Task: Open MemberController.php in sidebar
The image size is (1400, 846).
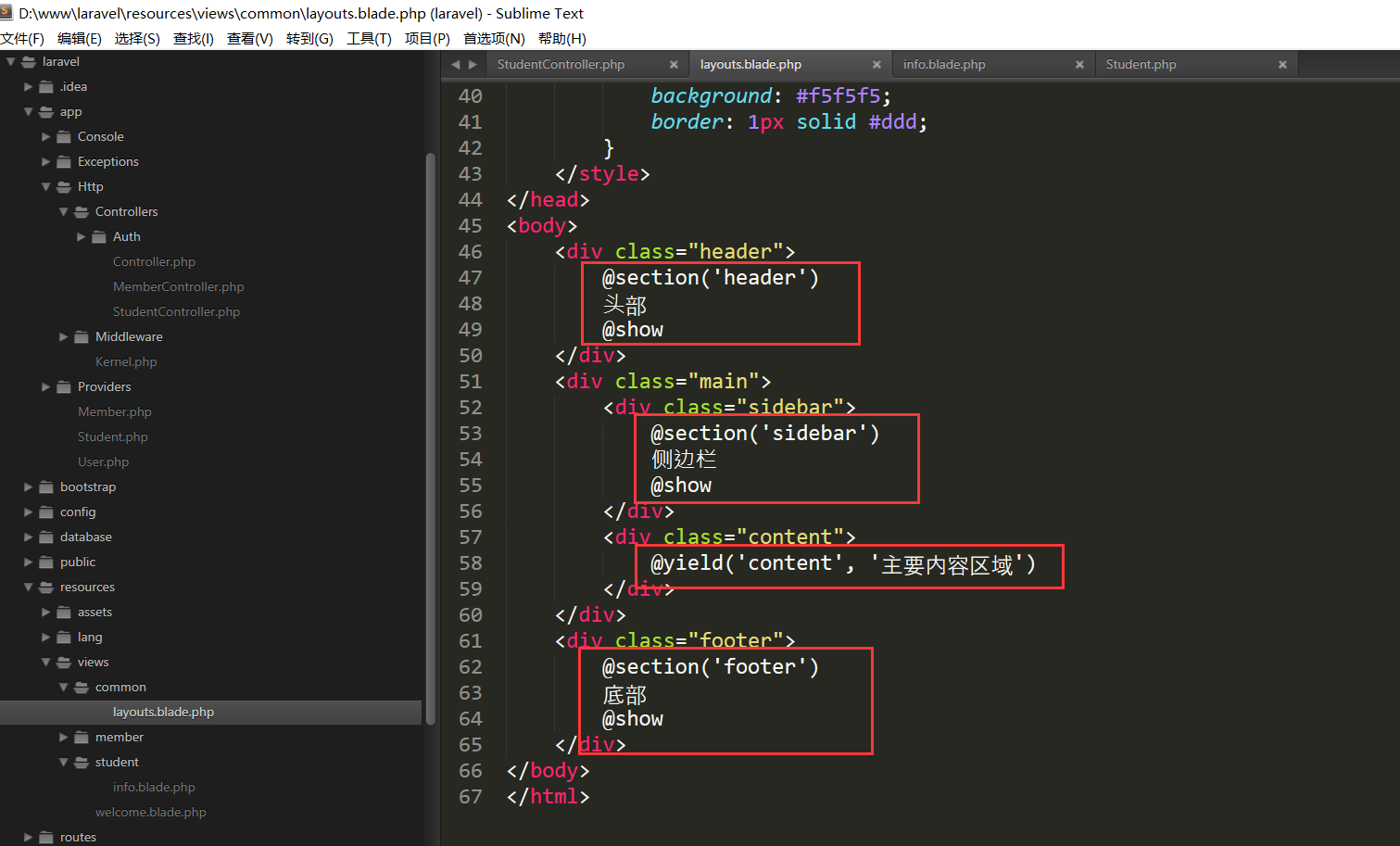Action: 179,286
